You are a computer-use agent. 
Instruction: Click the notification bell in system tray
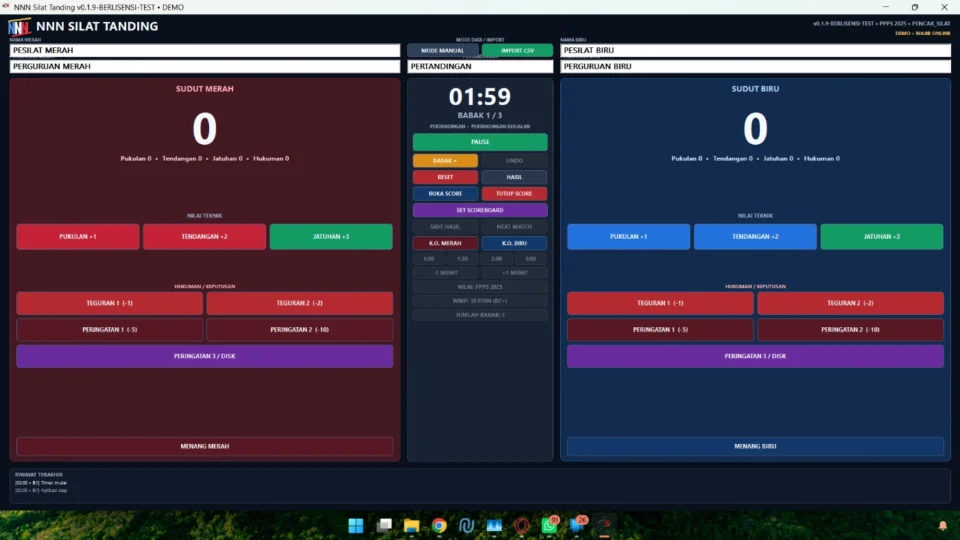pos(943,525)
